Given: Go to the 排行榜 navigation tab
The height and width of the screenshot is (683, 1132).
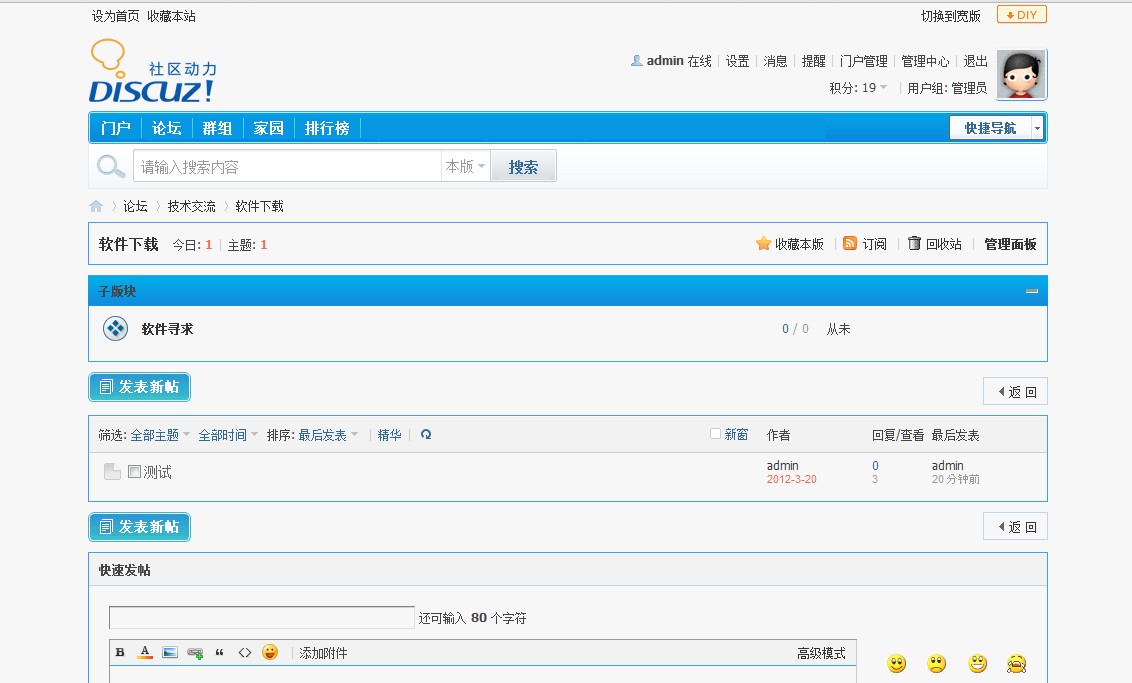Looking at the screenshot, I should tap(327, 128).
